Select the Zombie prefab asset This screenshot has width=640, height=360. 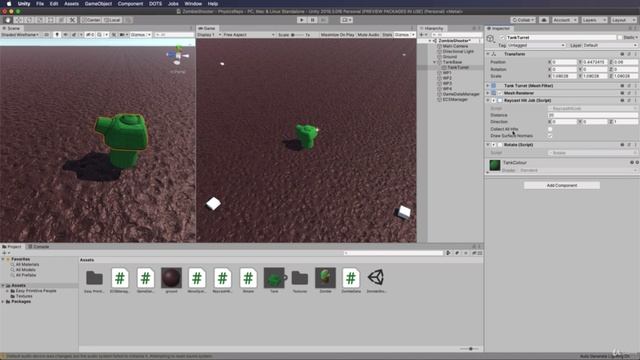[x=325, y=278]
